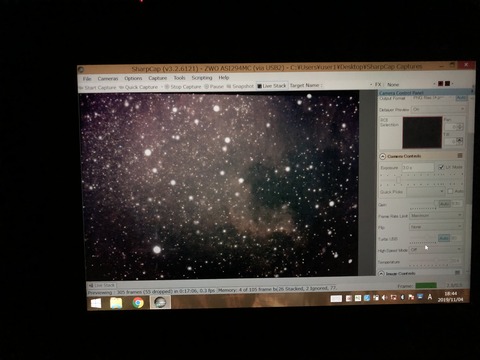Screen dimensions: 480x360
Task: Click the green Frame progress bar
Action: click(x=426, y=285)
